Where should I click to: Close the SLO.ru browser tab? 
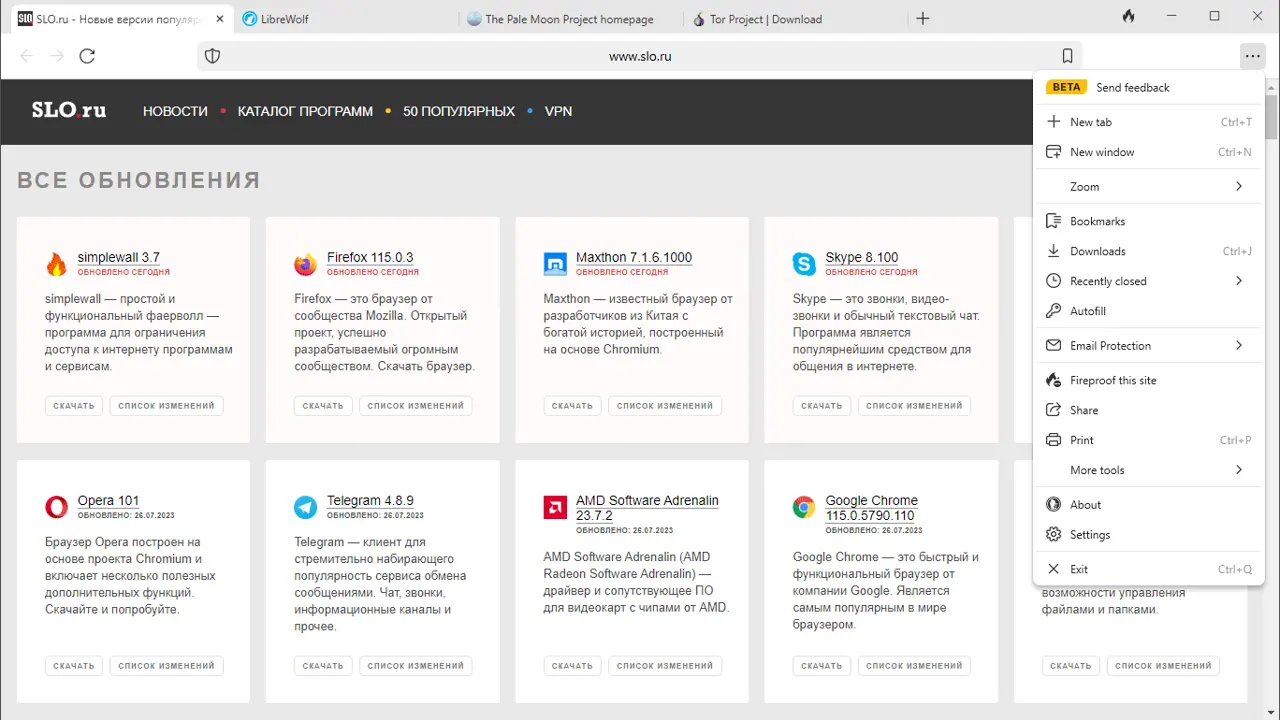[220, 19]
